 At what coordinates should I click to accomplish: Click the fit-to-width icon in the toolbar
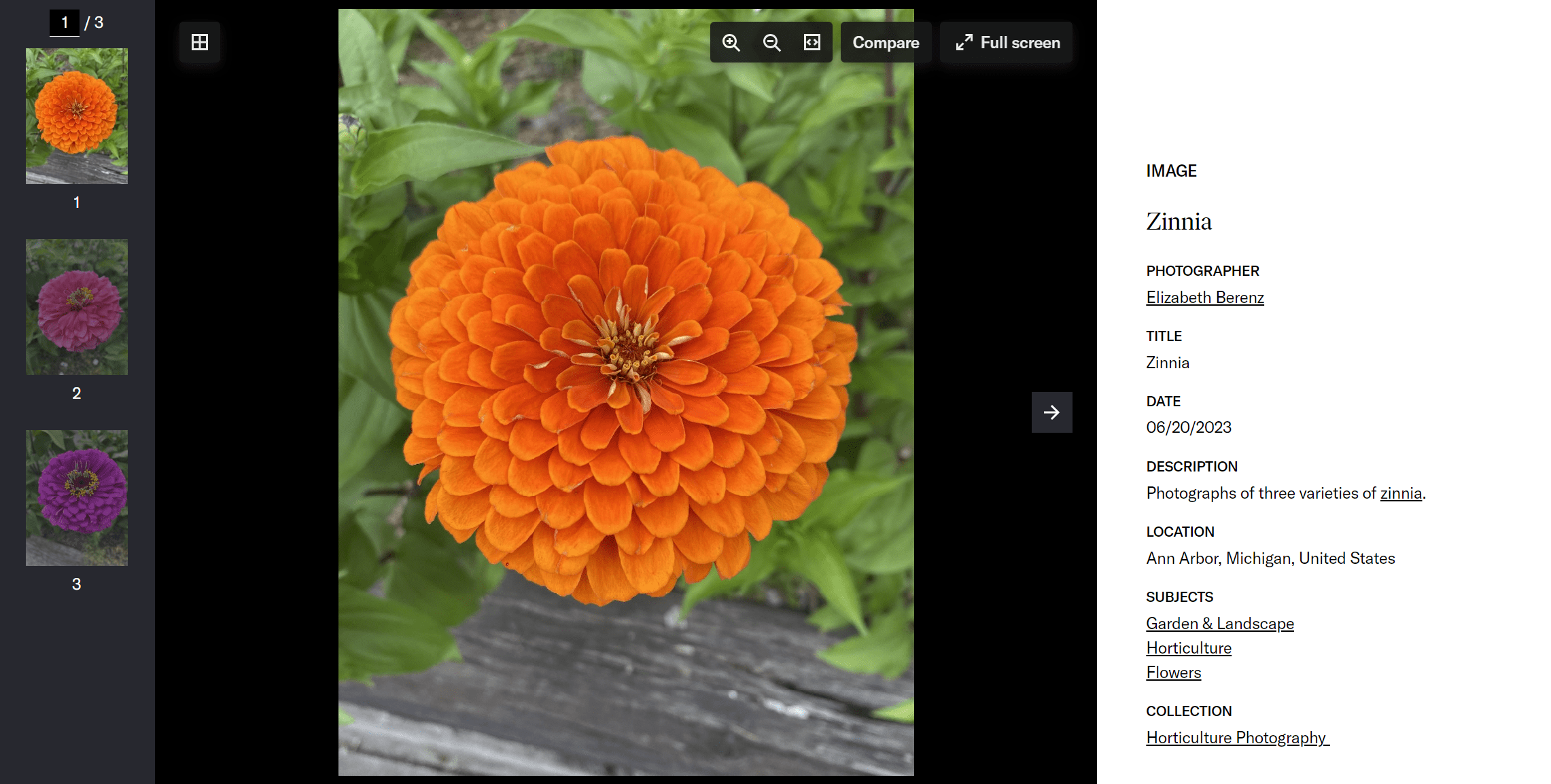point(812,42)
